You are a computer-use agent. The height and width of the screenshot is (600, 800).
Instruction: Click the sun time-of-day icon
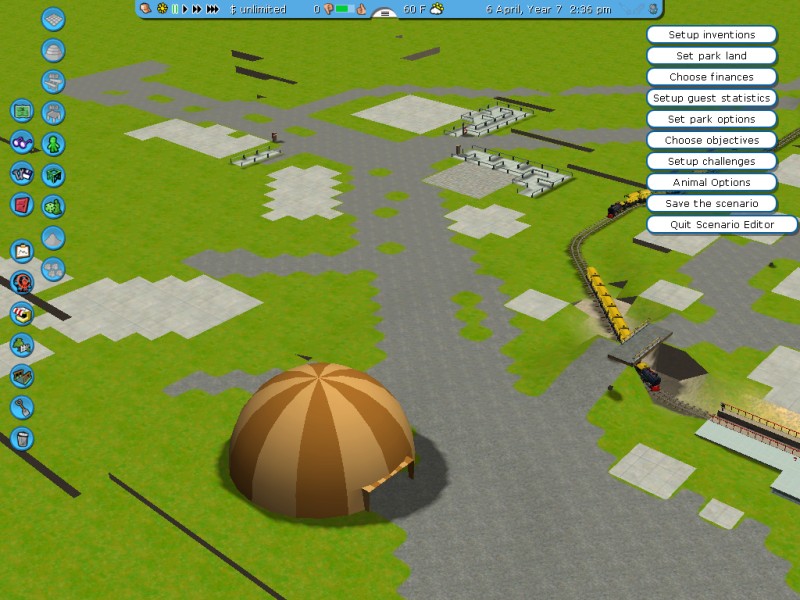[162, 9]
